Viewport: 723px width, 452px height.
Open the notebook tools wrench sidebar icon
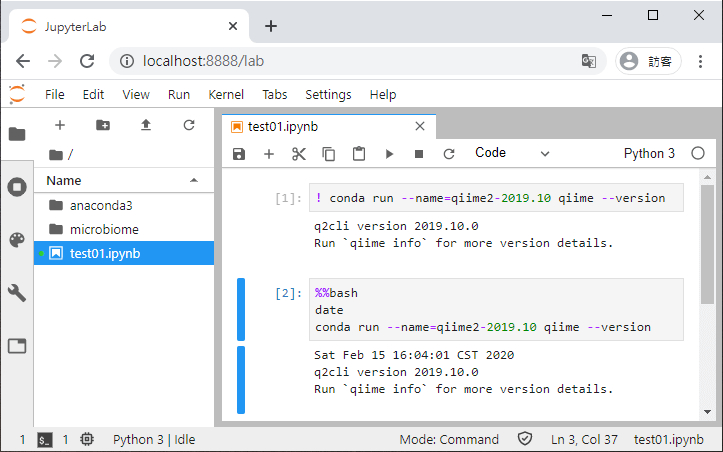click(x=17, y=293)
